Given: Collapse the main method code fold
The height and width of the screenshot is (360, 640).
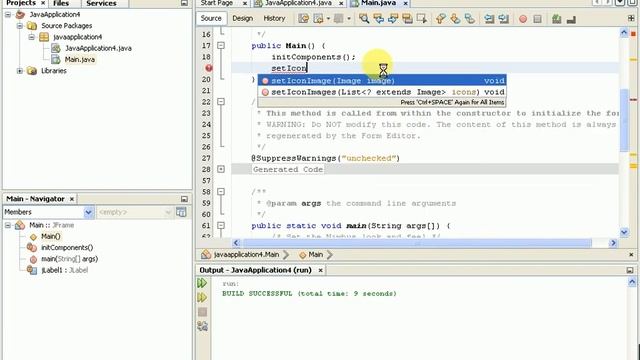Looking at the screenshot, I should click(221, 225).
